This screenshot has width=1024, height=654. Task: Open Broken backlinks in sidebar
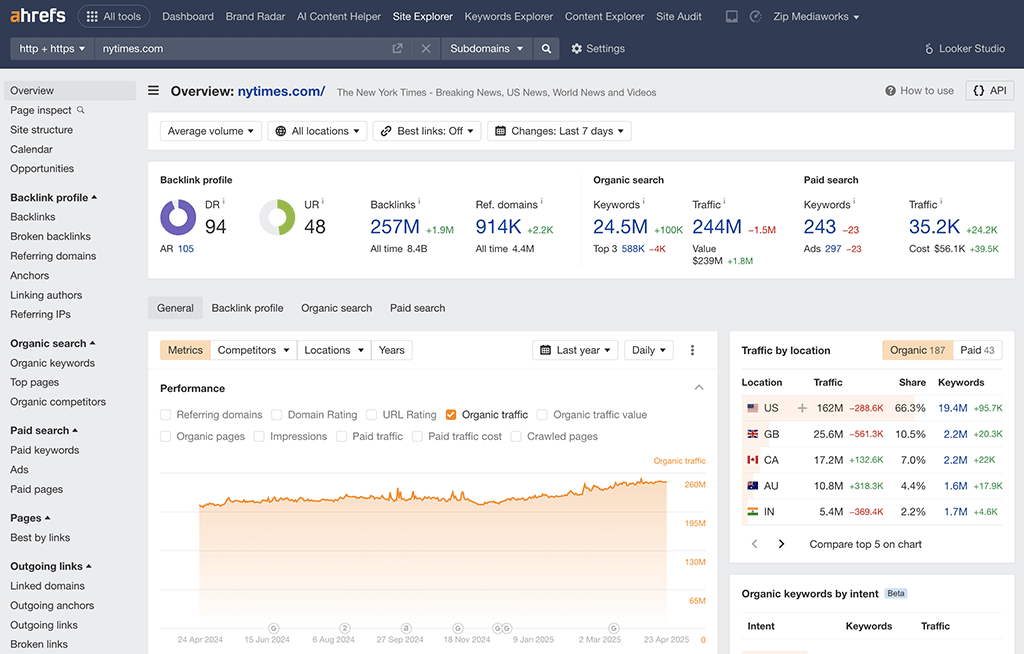click(50, 237)
